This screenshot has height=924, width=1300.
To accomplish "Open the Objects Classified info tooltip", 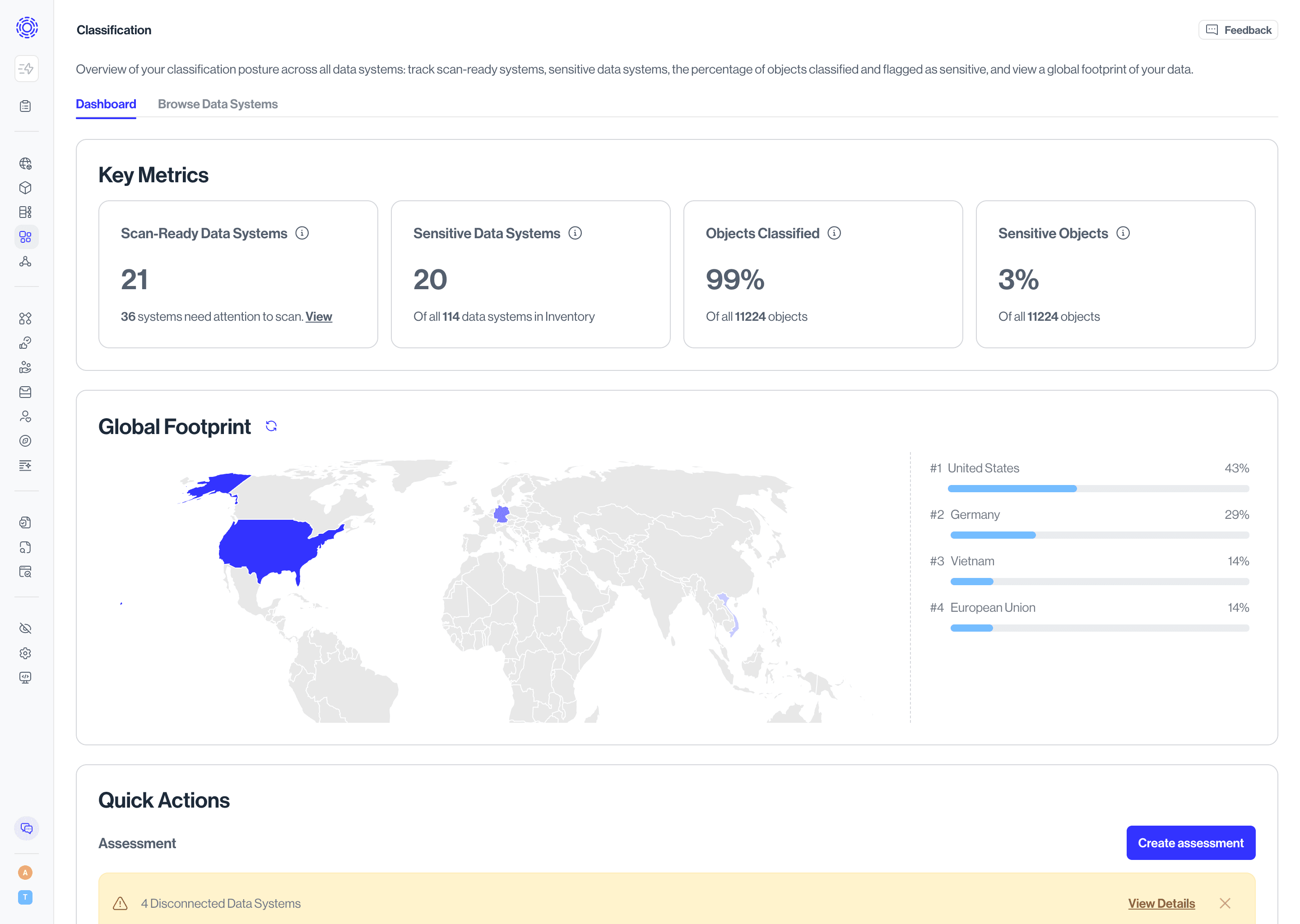I will pyautogui.click(x=834, y=233).
